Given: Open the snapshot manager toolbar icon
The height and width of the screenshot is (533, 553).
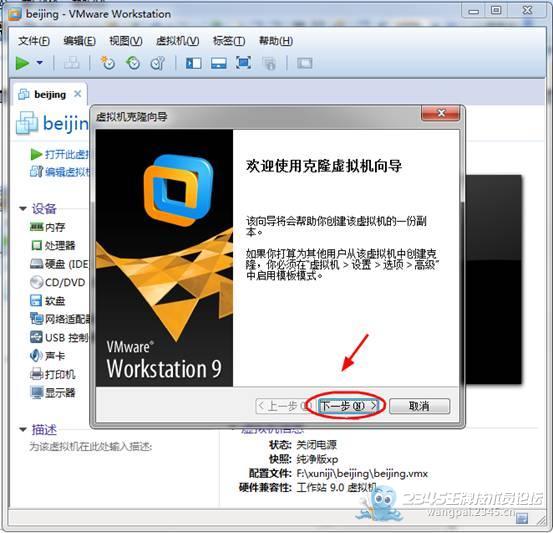Looking at the screenshot, I should tap(158, 63).
